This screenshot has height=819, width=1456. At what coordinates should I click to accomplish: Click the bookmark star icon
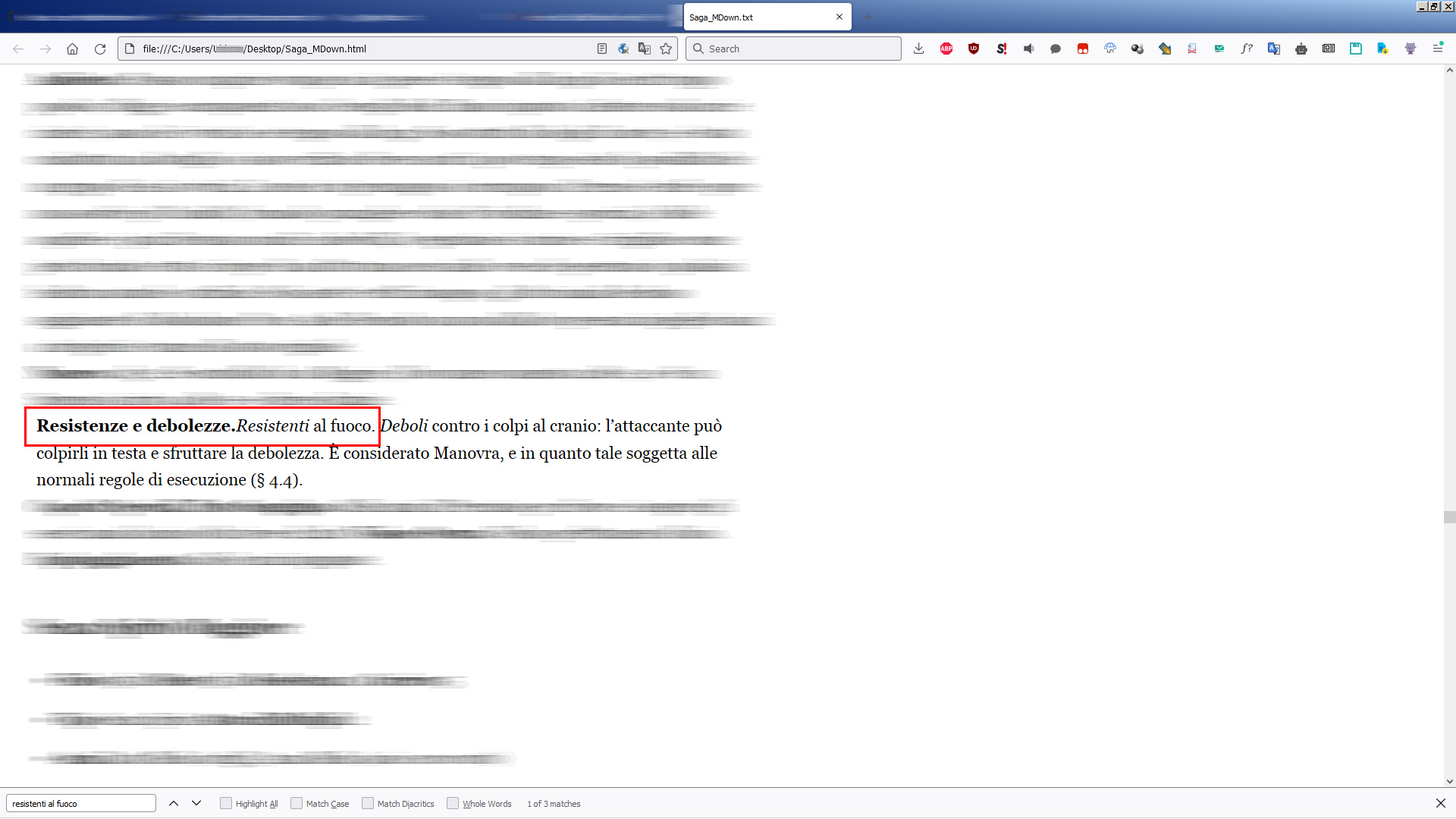coord(666,48)
